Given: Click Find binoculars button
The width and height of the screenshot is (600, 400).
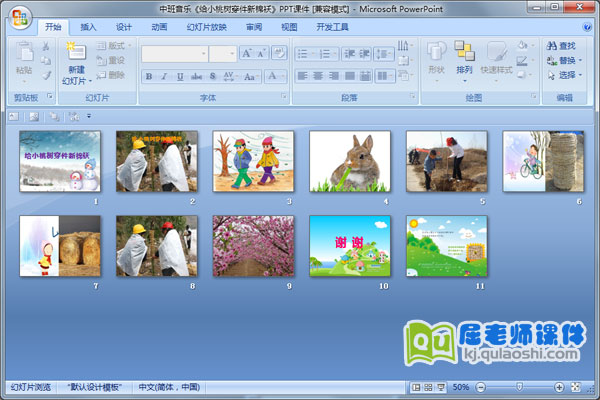Looking at the screenshot, I should pos(561,46).
